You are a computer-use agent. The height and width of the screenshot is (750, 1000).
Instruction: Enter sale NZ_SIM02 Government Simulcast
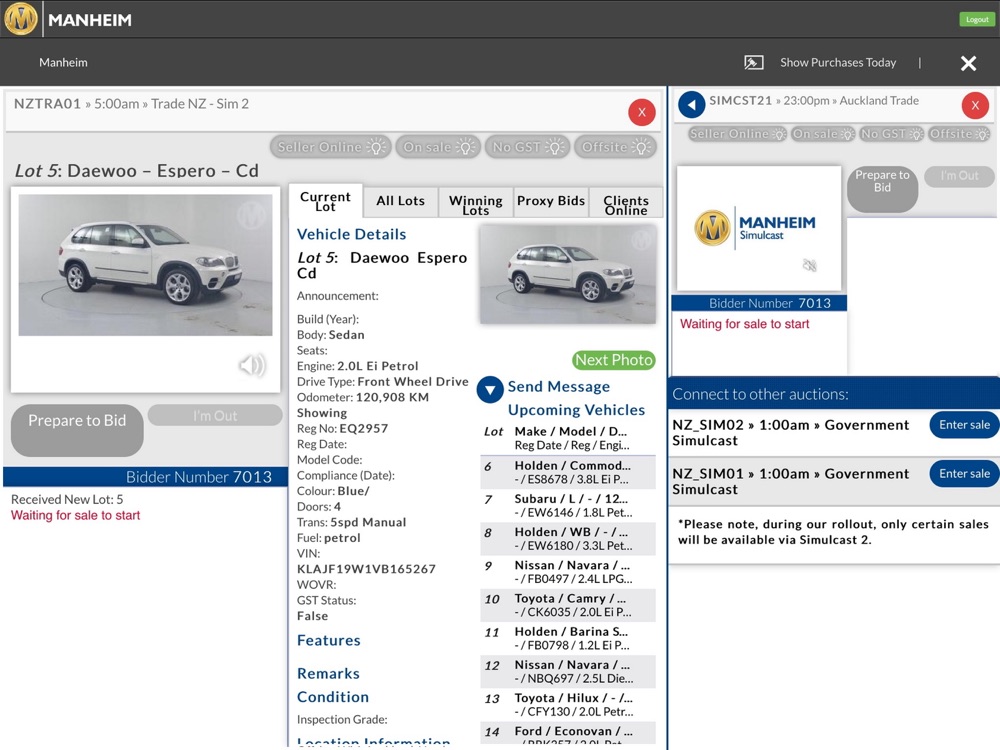(964, 425)
